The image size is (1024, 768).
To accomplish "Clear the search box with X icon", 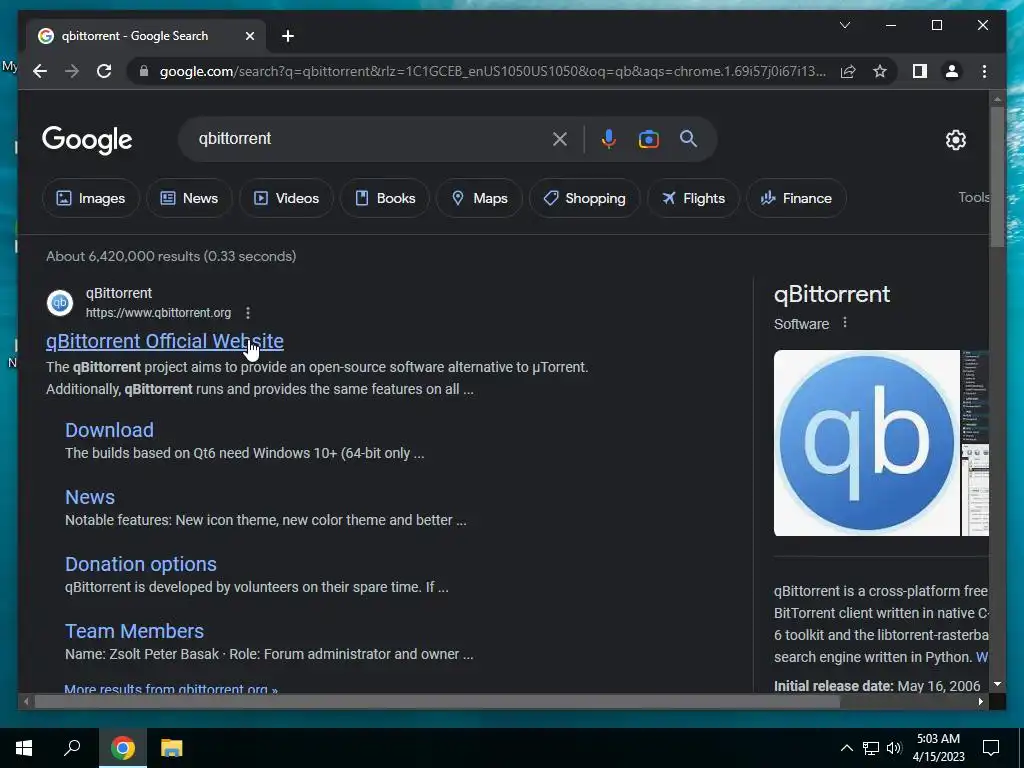I will click(x=560, y=139).
